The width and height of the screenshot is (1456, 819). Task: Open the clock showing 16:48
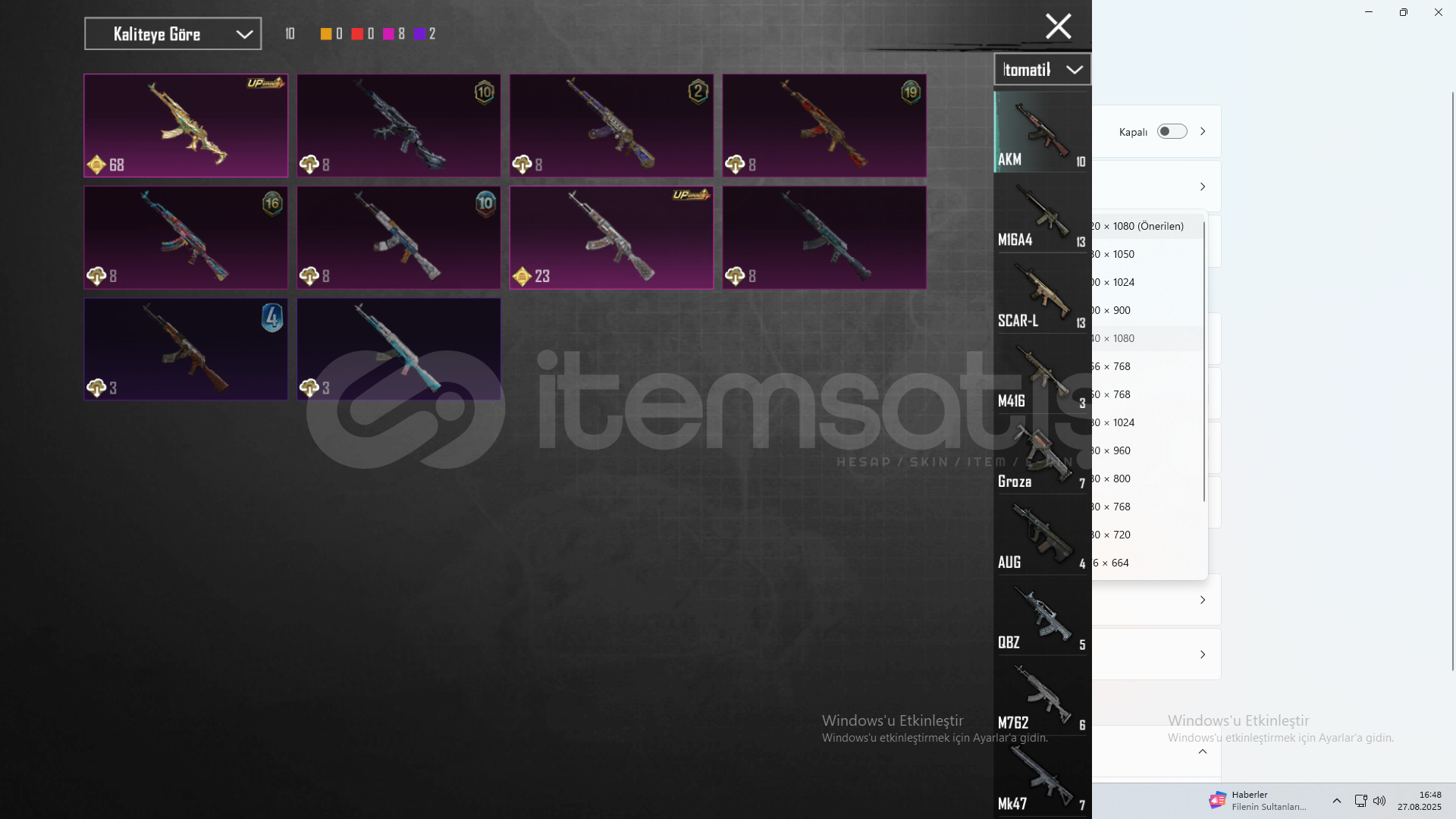[x=1420, y=801]
